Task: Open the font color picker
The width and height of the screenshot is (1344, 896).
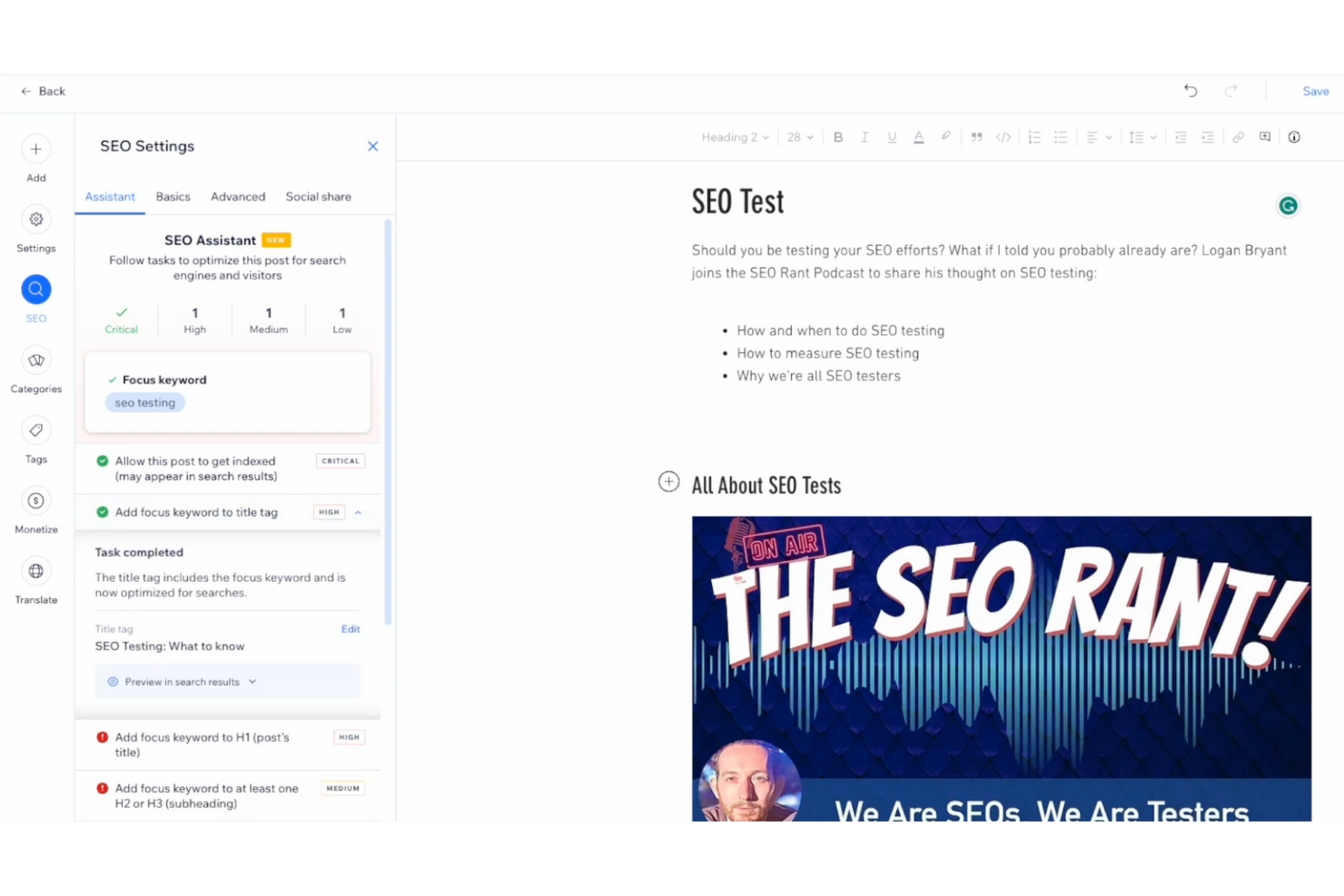Action: click(918, 136)
